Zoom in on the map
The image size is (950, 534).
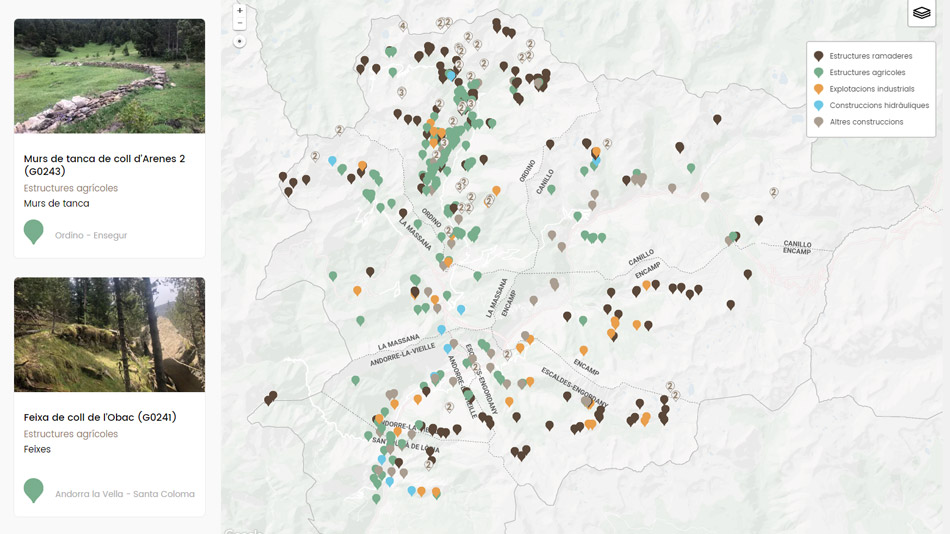click(239, 10)
